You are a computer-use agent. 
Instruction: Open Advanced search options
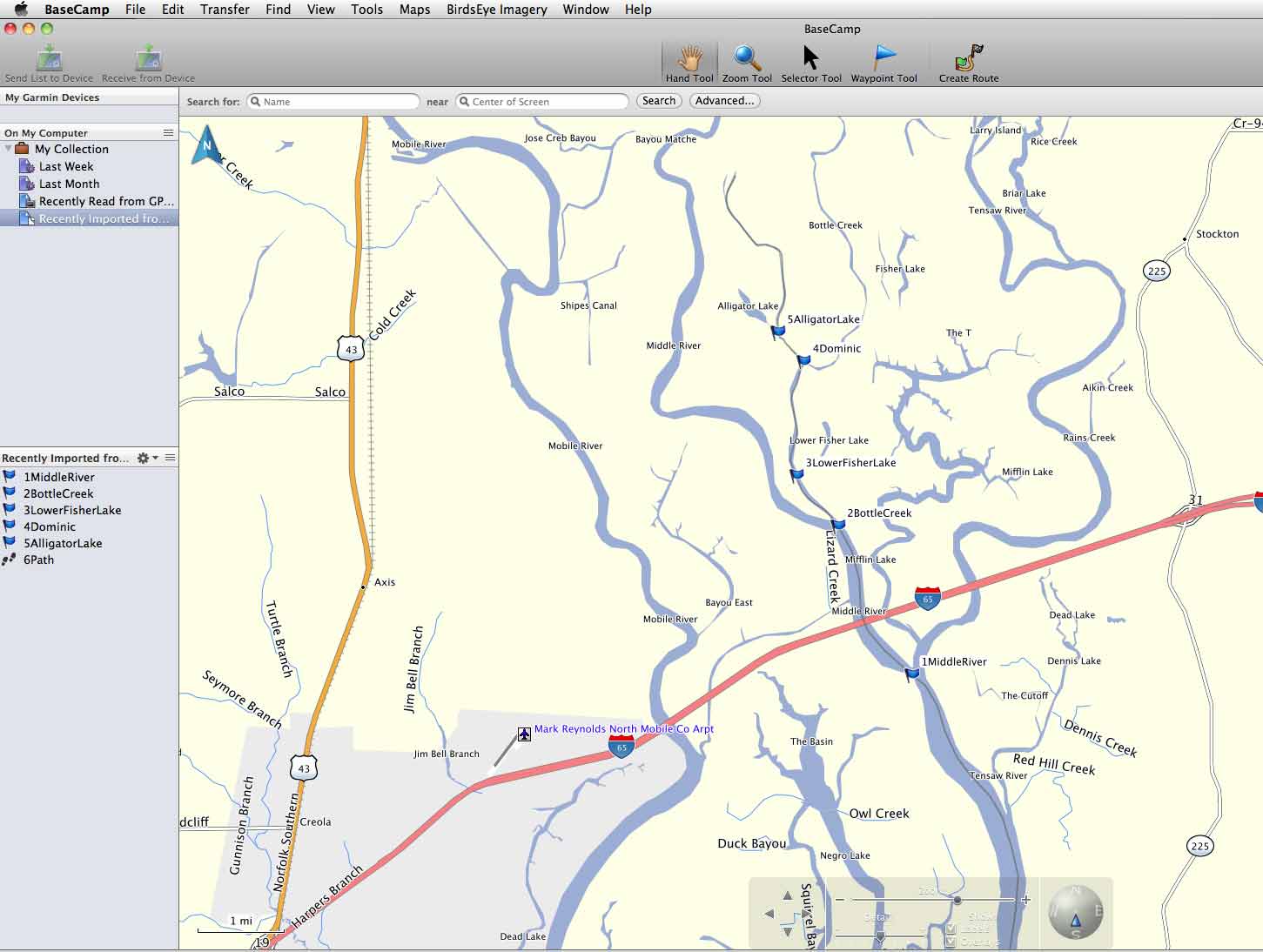point(724,100)
